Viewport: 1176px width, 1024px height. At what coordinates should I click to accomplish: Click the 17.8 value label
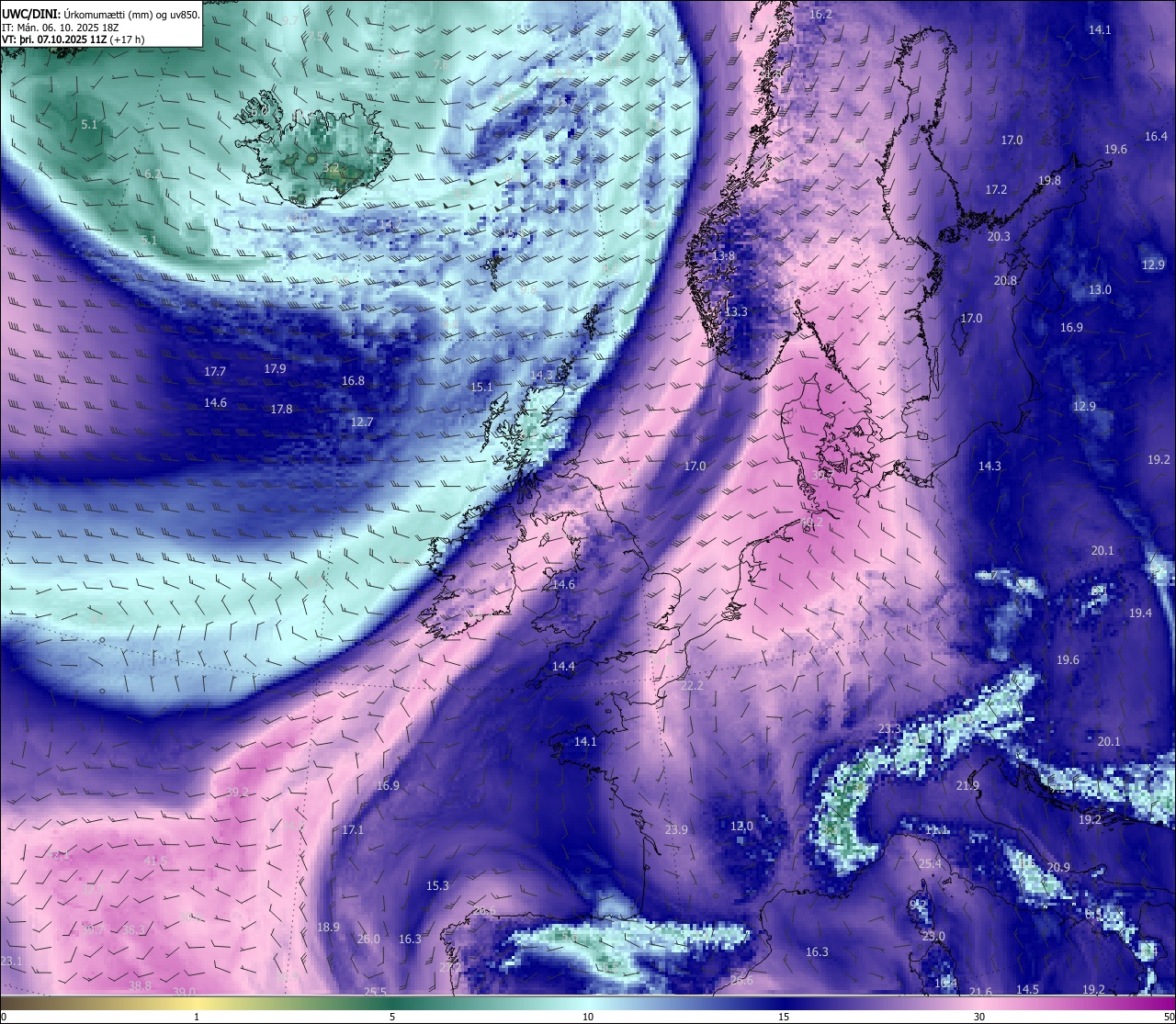281,410
